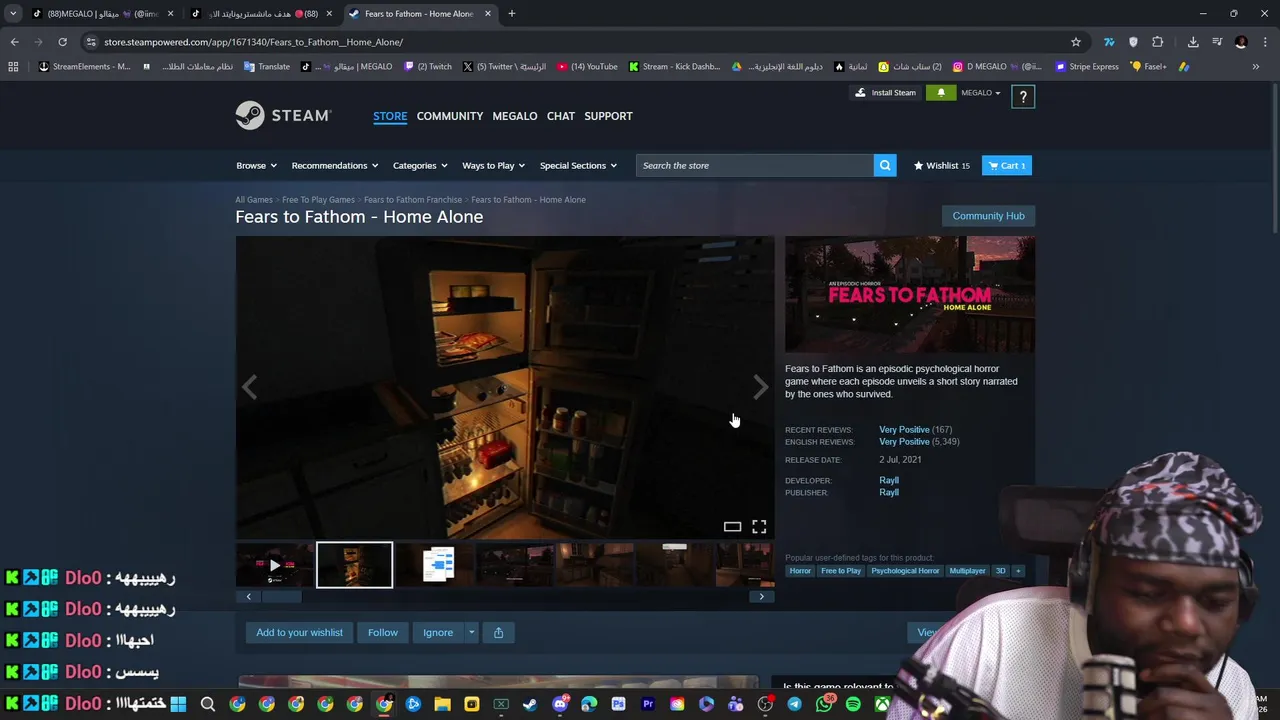Click the Steam logo in the header
The height and width of the screenshot is (720, 1280).
pyautogui.click(x=283, y=115)
